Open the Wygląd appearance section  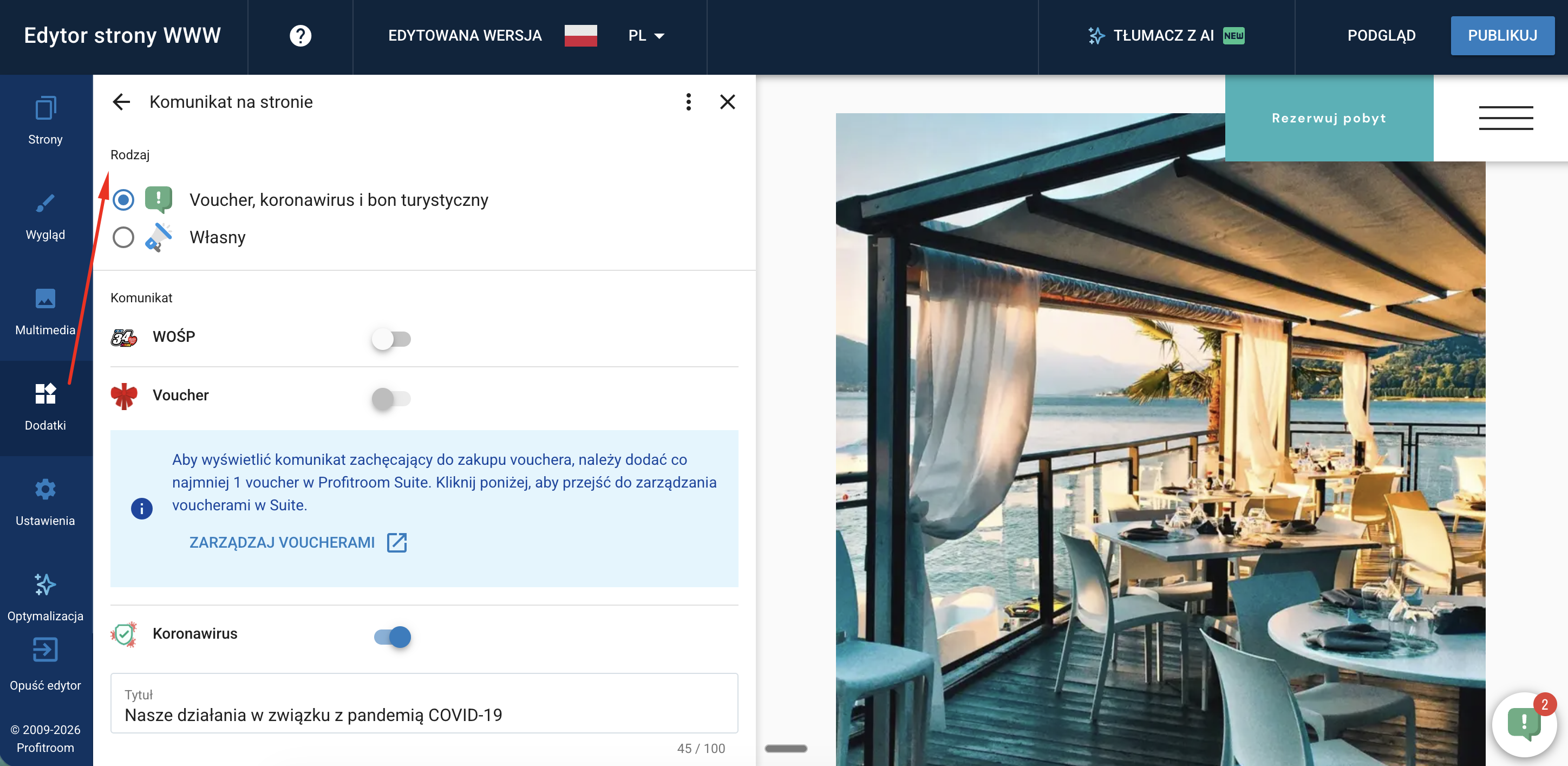click(x=45, y=216)
